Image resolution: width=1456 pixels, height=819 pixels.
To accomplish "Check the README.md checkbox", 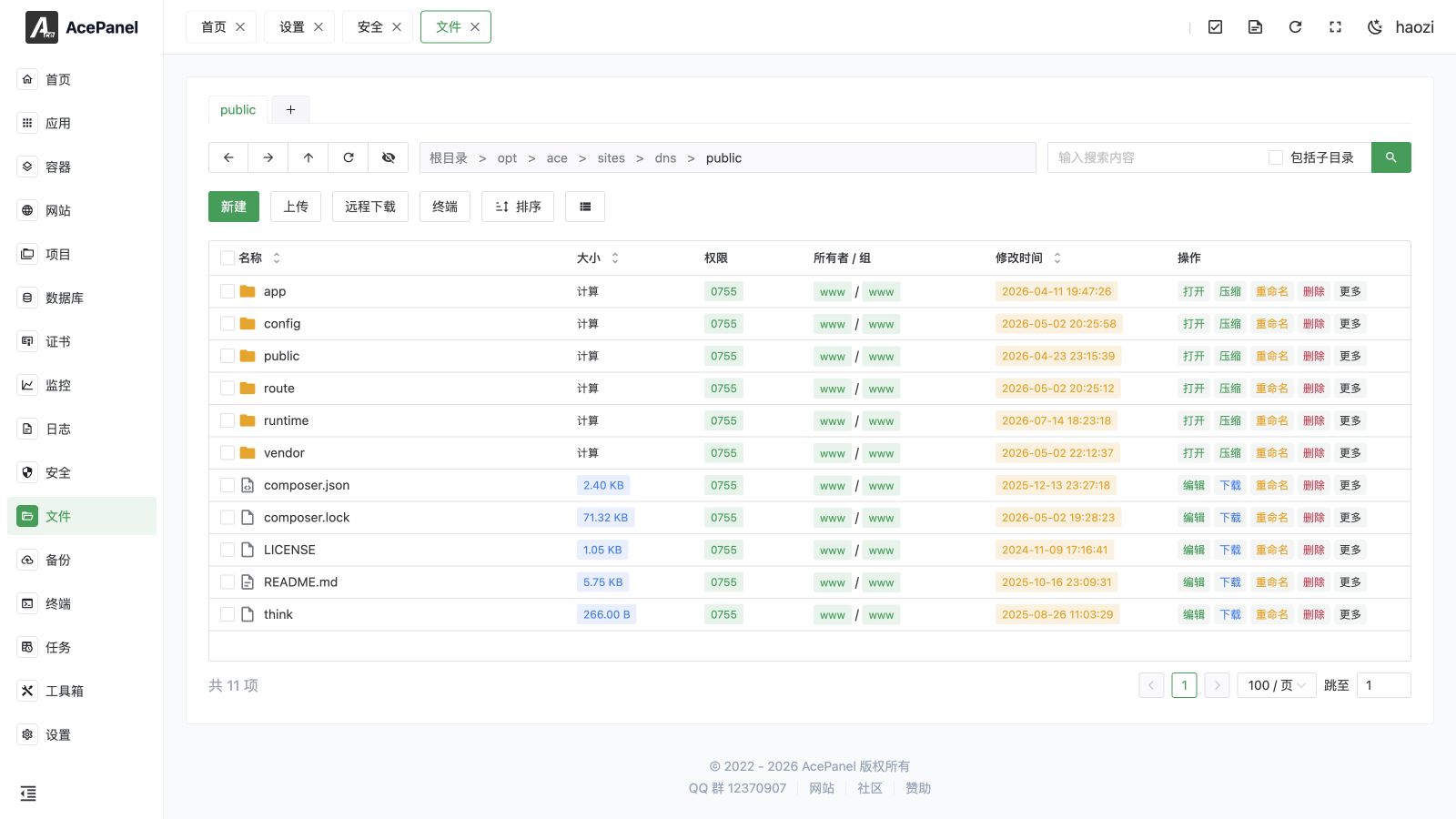I will click(x=227, y=581).
